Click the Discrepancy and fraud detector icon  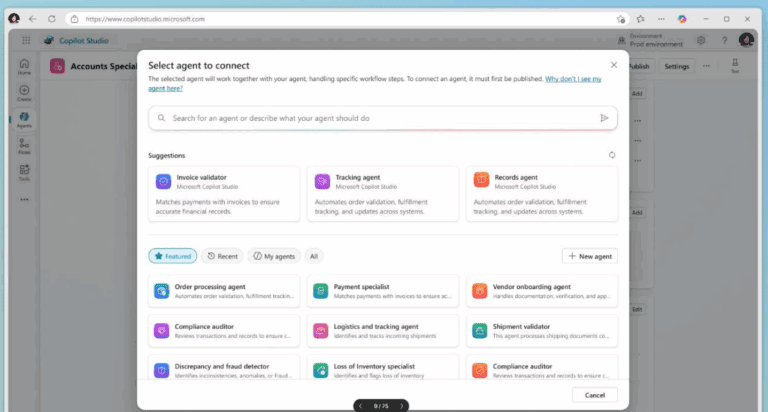(161, 370)
